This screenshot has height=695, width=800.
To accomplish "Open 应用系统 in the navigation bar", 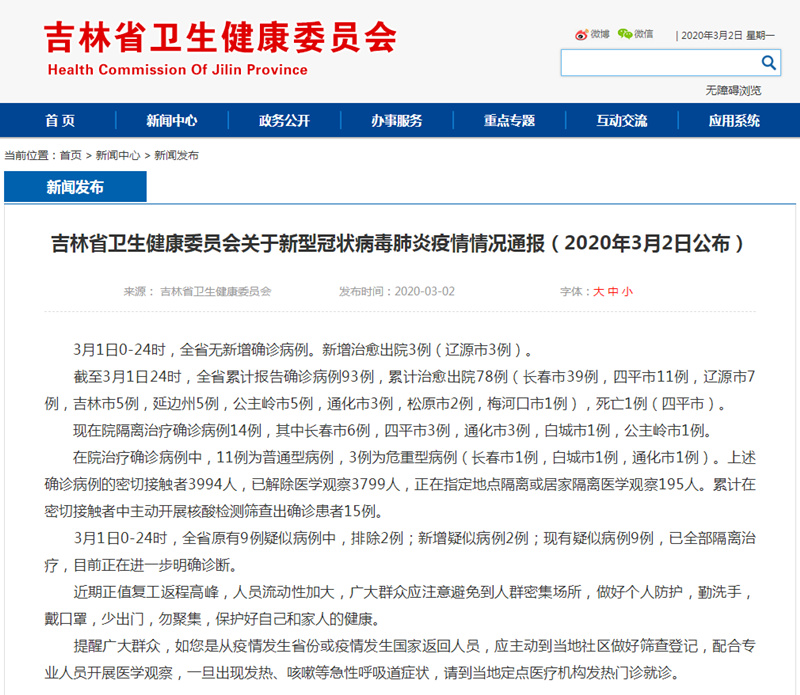I will click(x=734, y=121).
